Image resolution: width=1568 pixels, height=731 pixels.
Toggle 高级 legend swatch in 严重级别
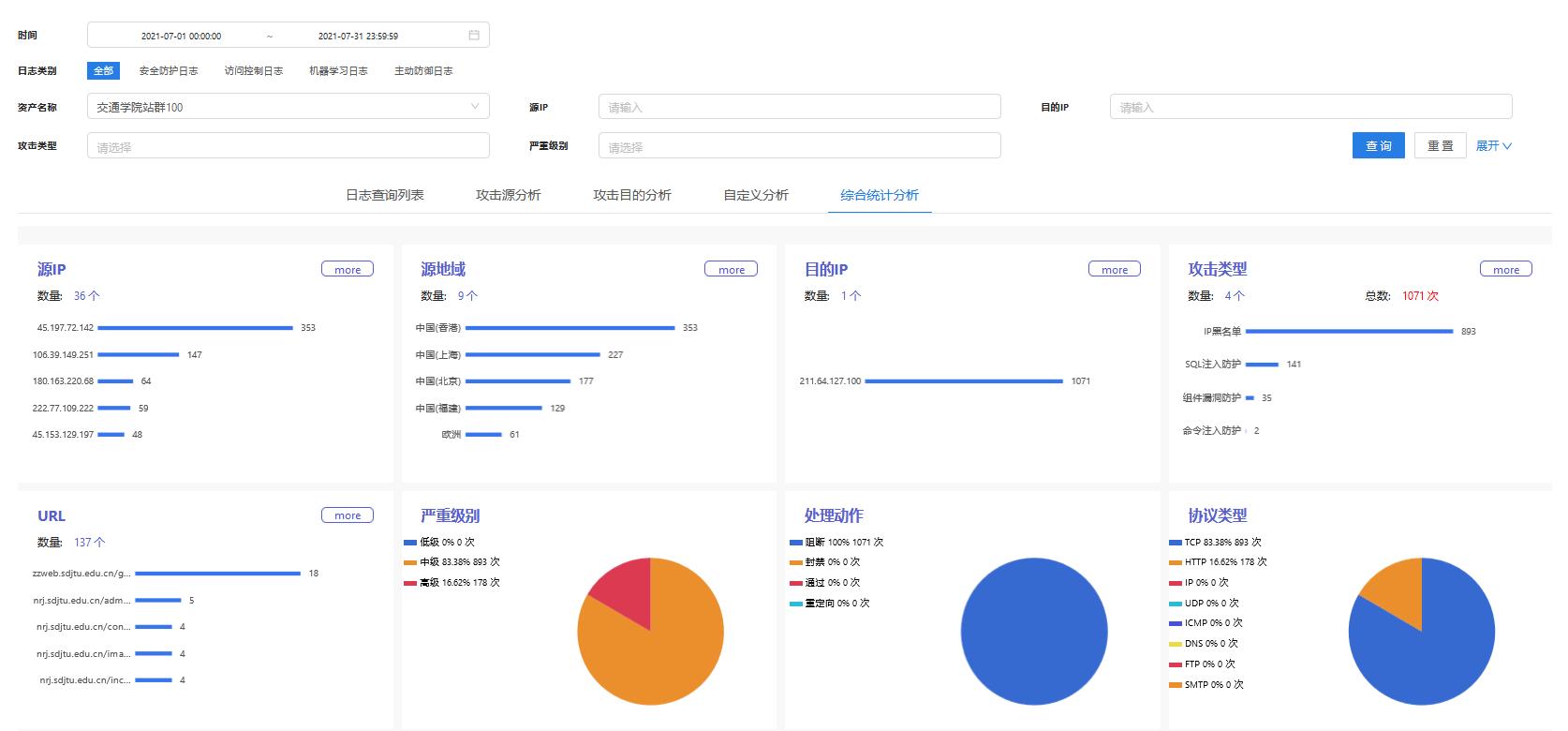coord(410,583)
